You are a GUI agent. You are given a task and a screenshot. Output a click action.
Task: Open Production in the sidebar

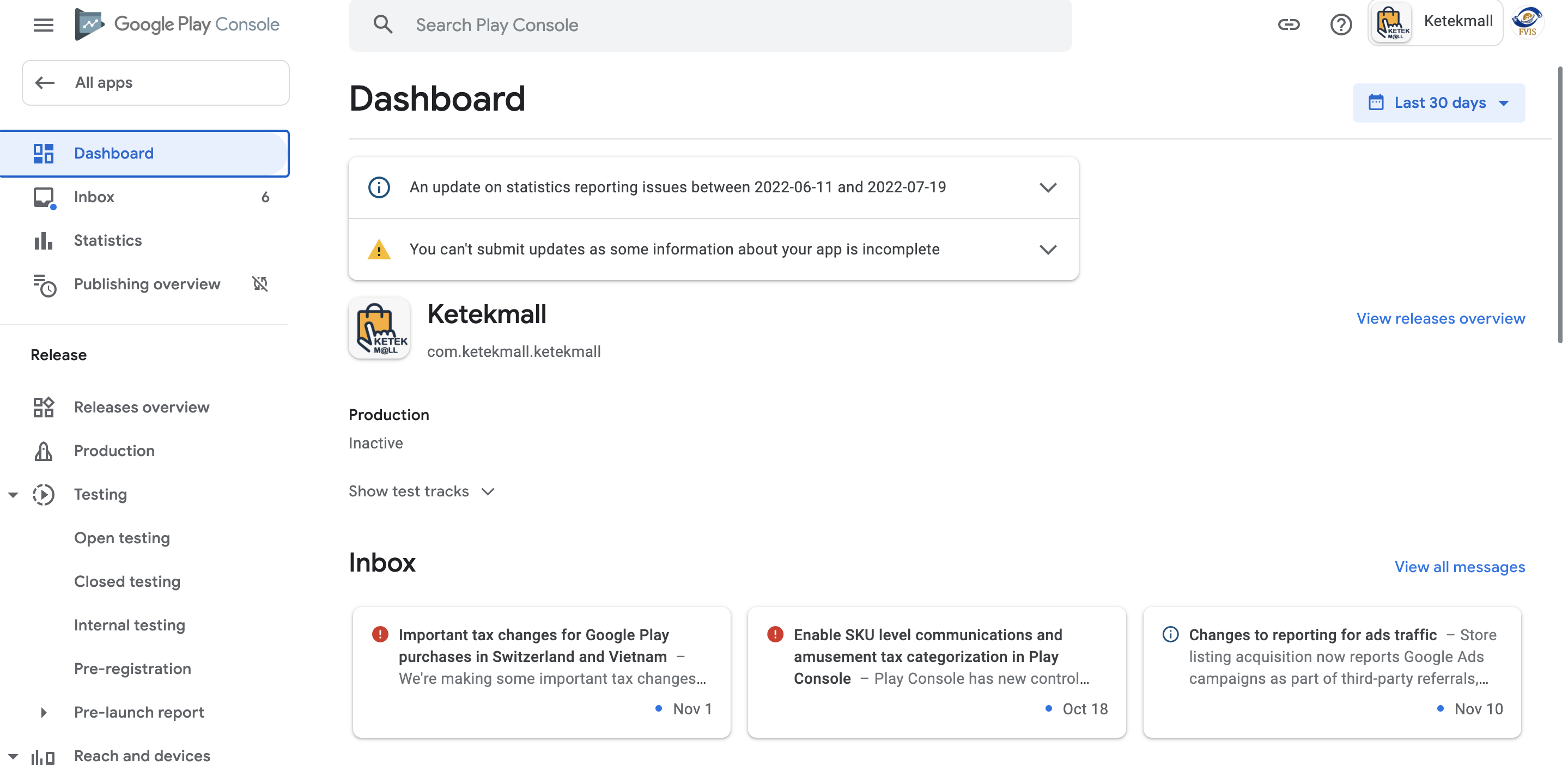pyautogui.click(x=144, y=451)
